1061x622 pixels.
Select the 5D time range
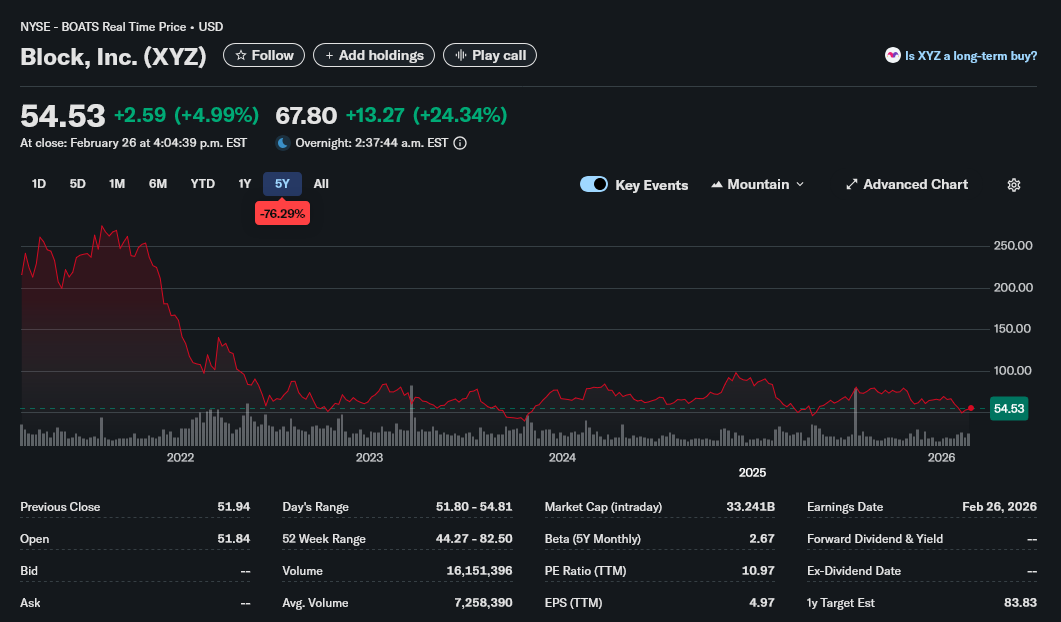[x=78, y=183]
